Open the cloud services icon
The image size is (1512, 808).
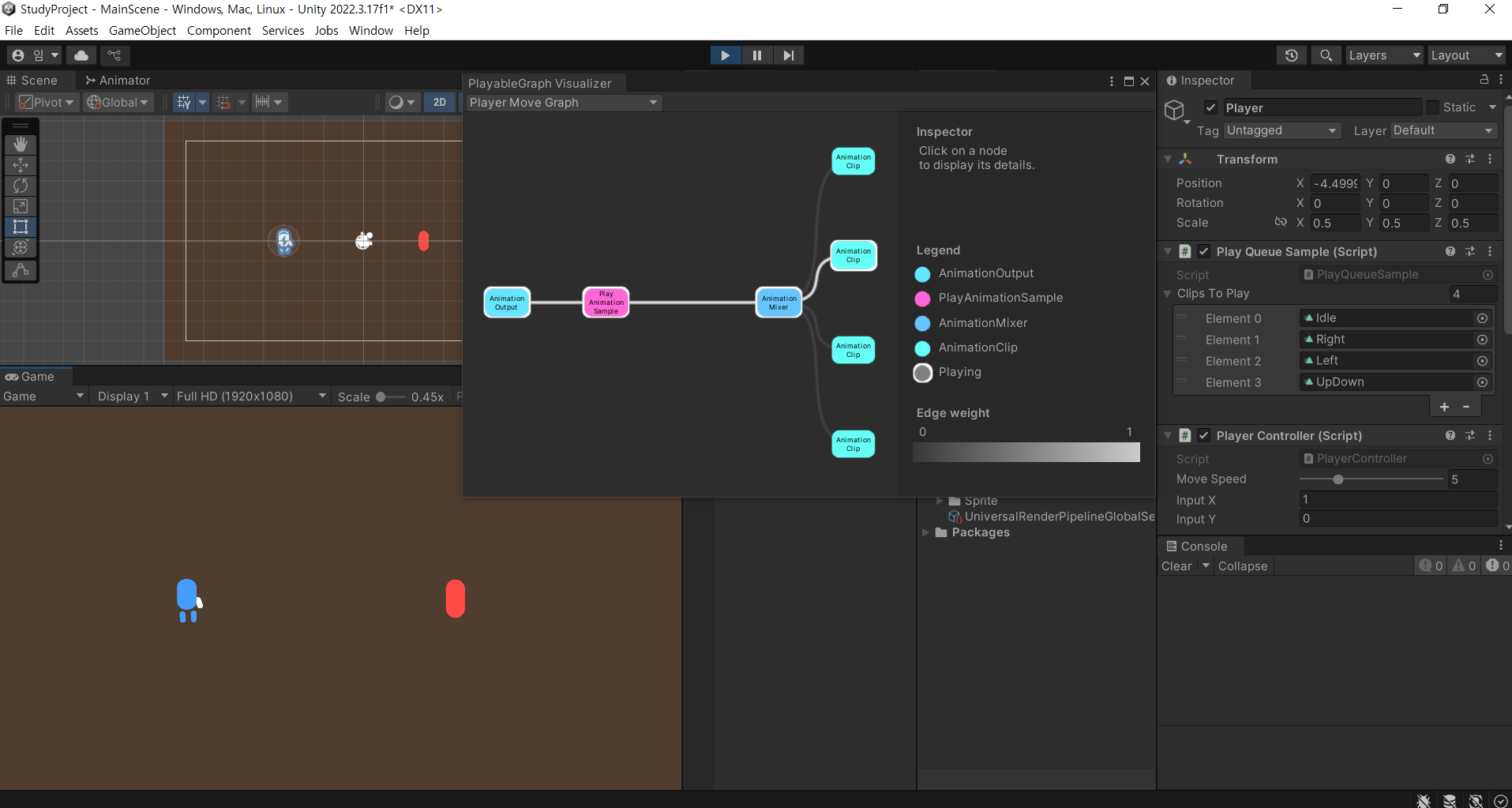coord(81,55)
